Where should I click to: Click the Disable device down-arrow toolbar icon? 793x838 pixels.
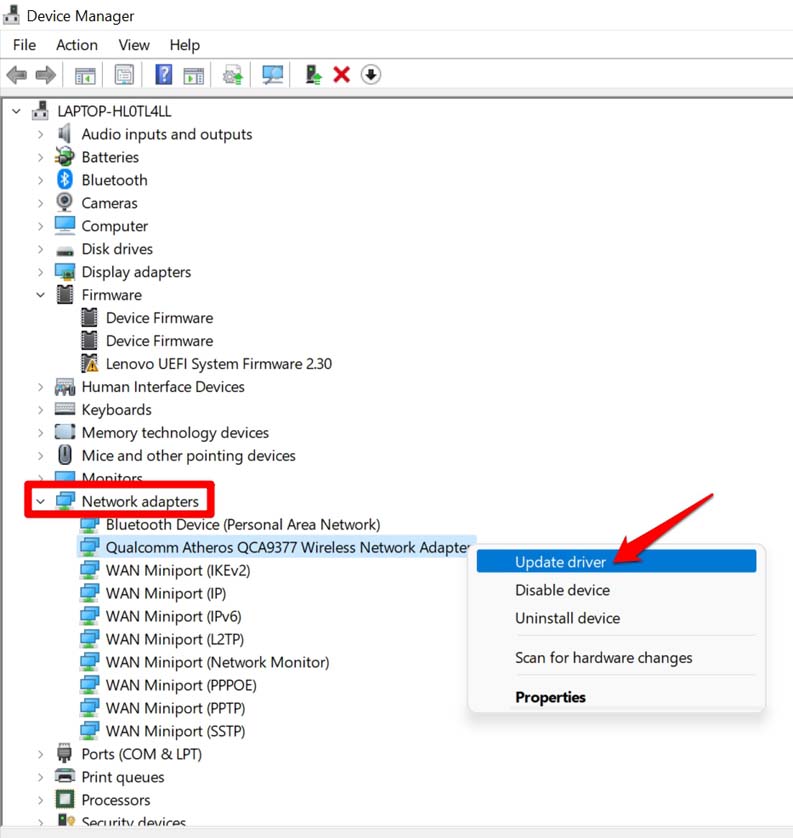pos(370,74)
